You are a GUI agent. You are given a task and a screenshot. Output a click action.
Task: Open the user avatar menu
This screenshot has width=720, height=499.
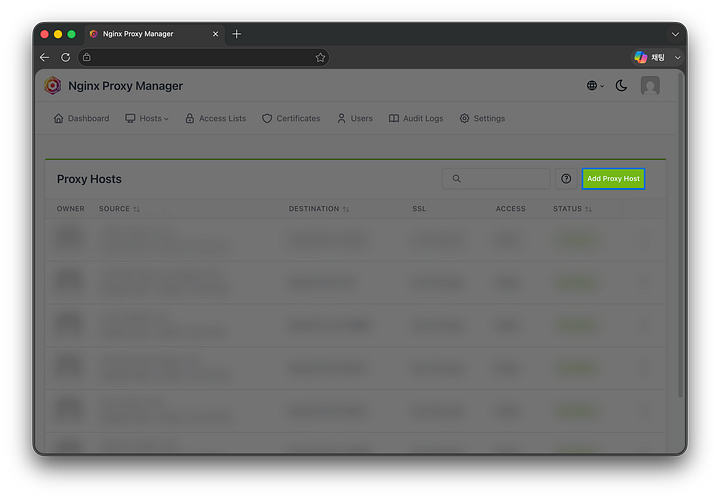pos(650,86)
